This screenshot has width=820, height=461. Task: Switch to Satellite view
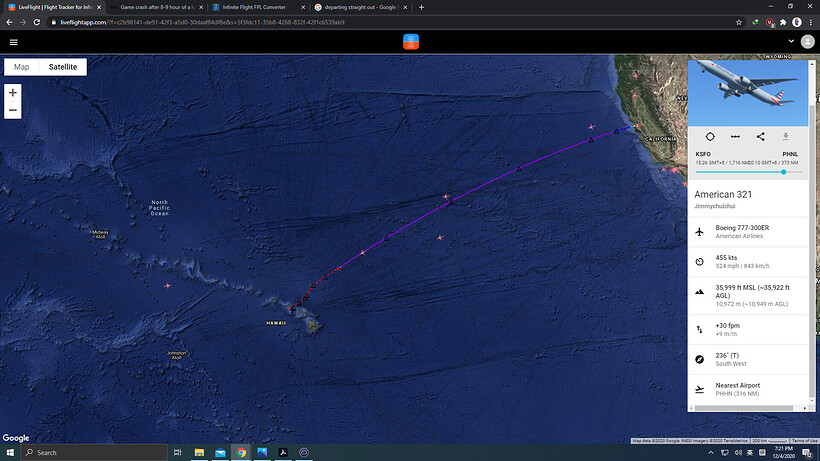[x=63, y=67]
